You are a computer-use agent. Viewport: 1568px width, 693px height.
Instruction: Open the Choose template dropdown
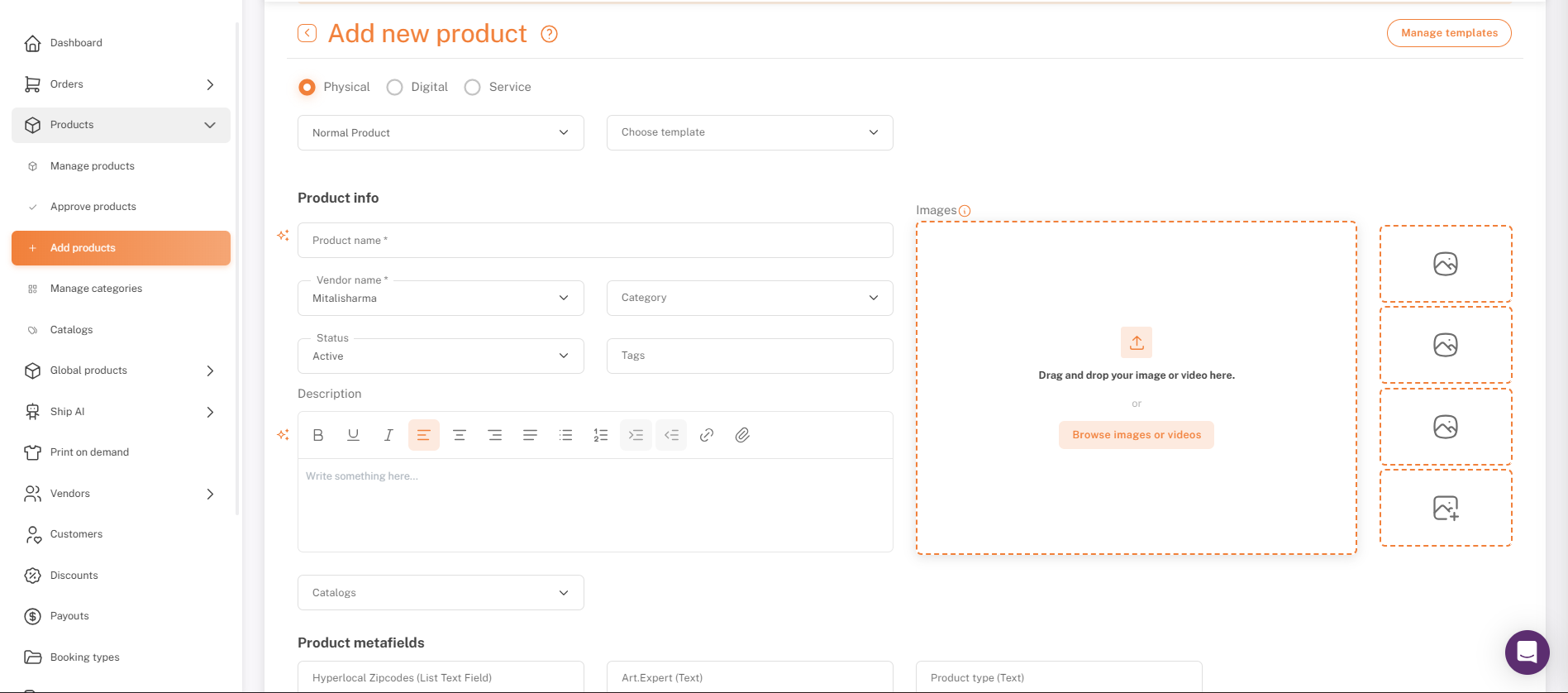(x=750, y=132)
